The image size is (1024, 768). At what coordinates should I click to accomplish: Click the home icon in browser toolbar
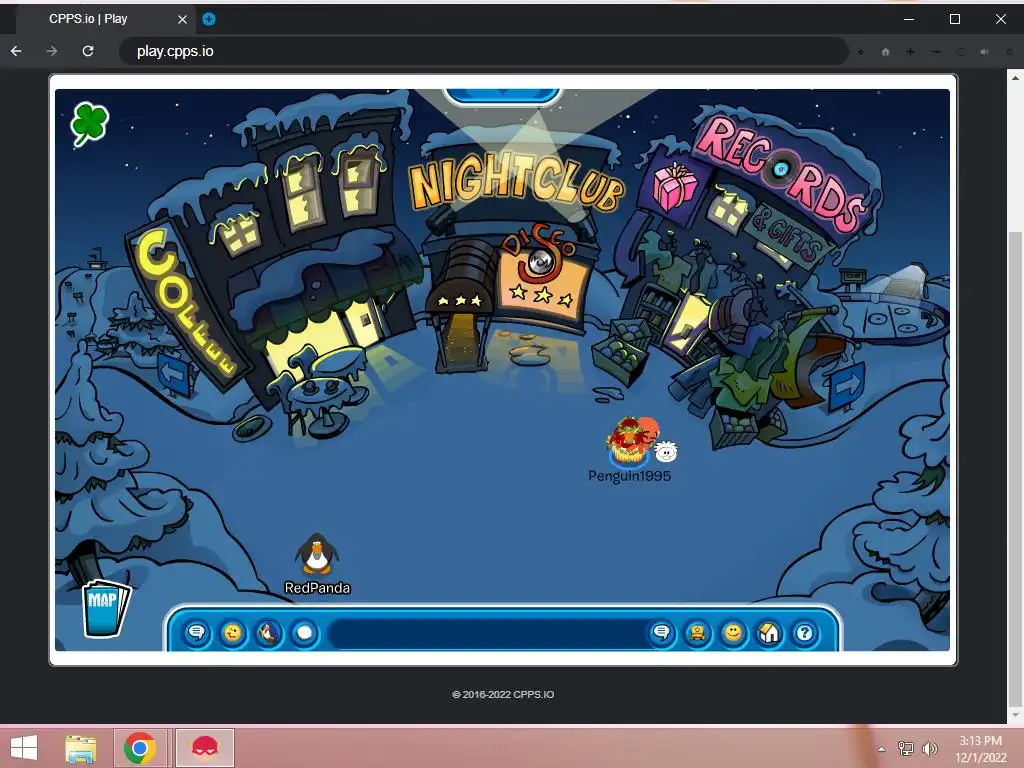click(886, 52)
